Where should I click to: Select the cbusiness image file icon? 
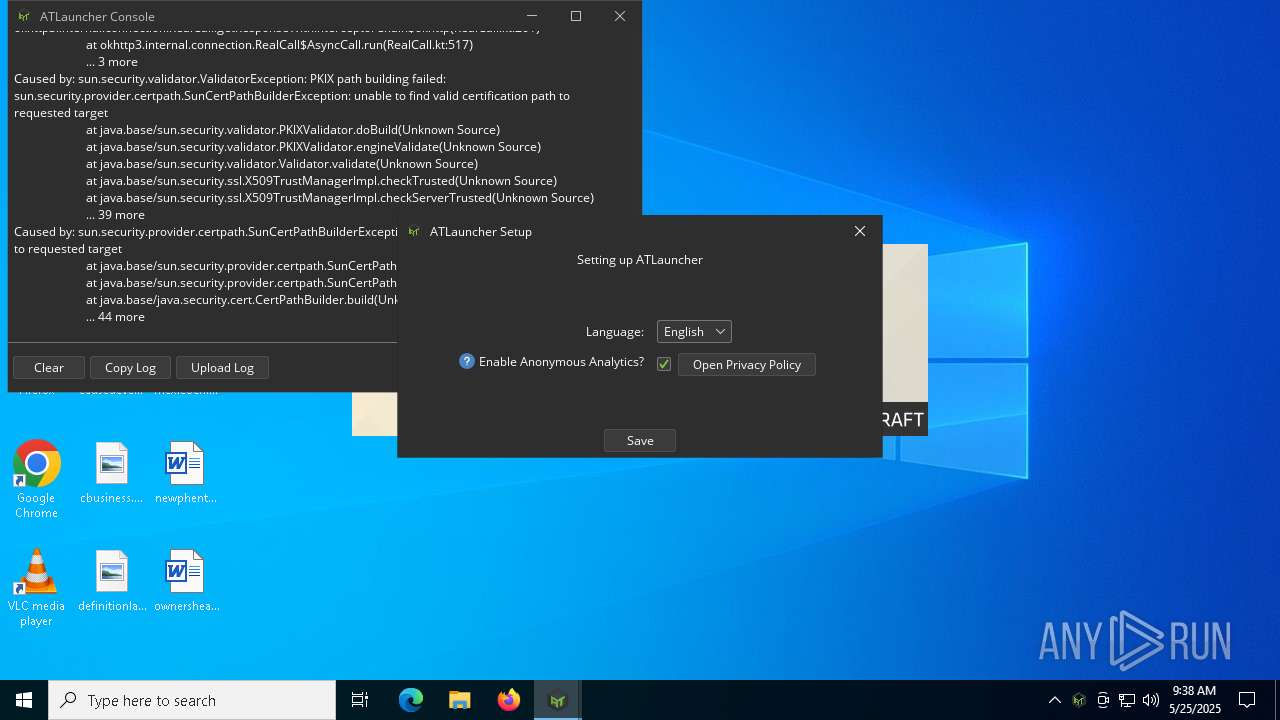[112, 473]
